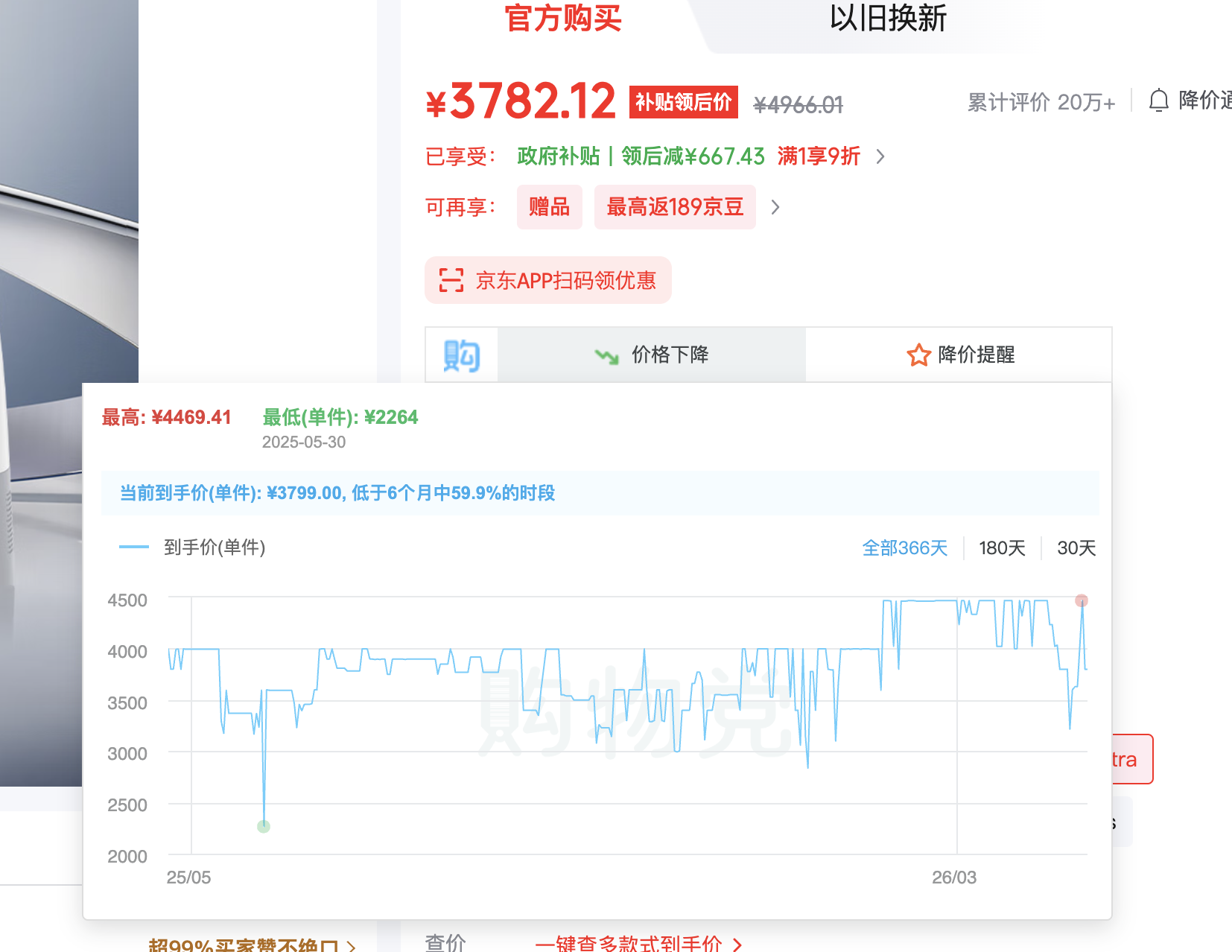Click the price drop bell icon
The height and width of the screenshot is (952, 1232).
tap(1158, 101)
